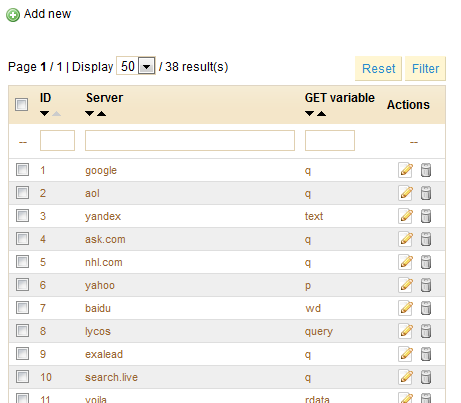This screenshot has height=403, width=461.
Task: Delete the aol row with trash icon
Action: point(426,193)
